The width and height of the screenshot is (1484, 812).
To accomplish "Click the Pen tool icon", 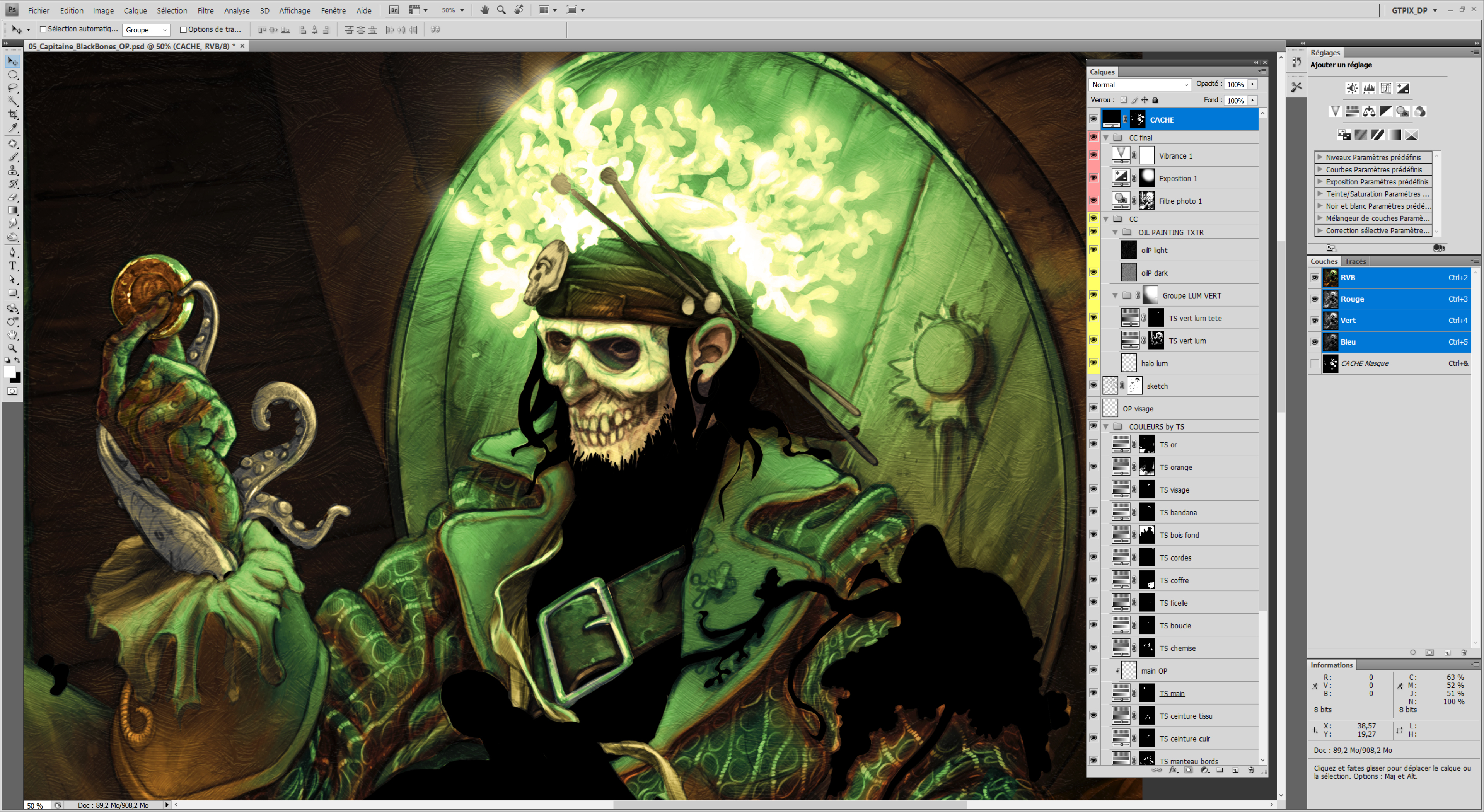I will pos(13,252).
